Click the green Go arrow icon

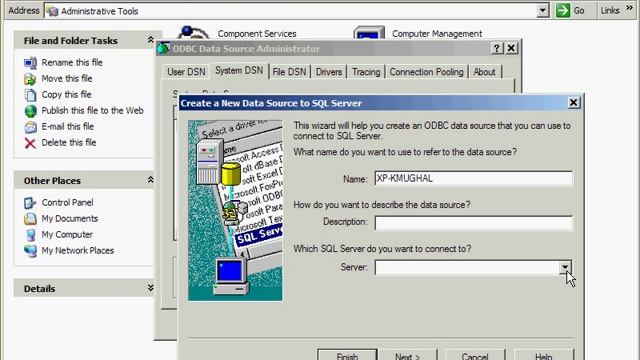[x=563, y=11]
